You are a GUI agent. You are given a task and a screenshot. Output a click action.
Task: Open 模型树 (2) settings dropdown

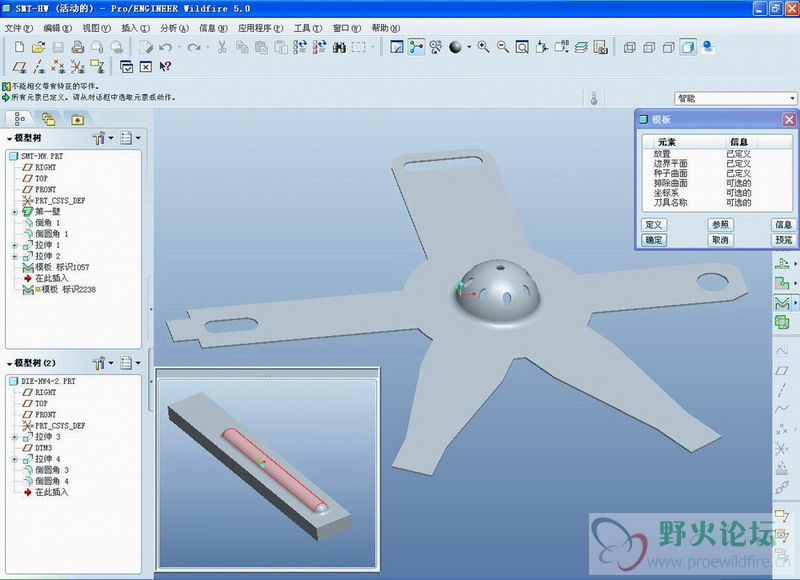[x=103, y=363]
